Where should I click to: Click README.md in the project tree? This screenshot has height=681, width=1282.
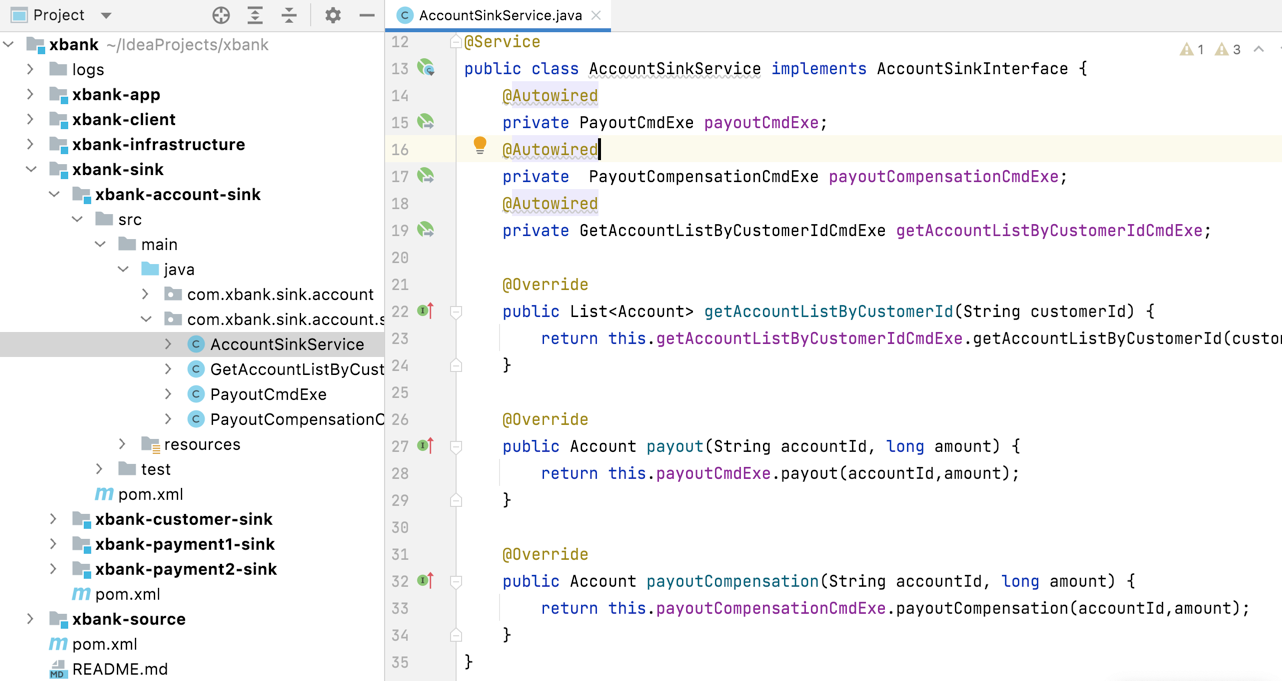[x=119, y=669]
